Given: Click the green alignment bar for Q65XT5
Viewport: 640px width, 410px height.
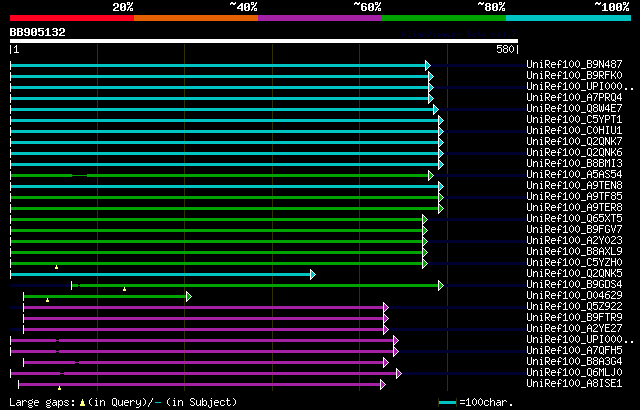Looking at the screenshot, I should point(217,219).
